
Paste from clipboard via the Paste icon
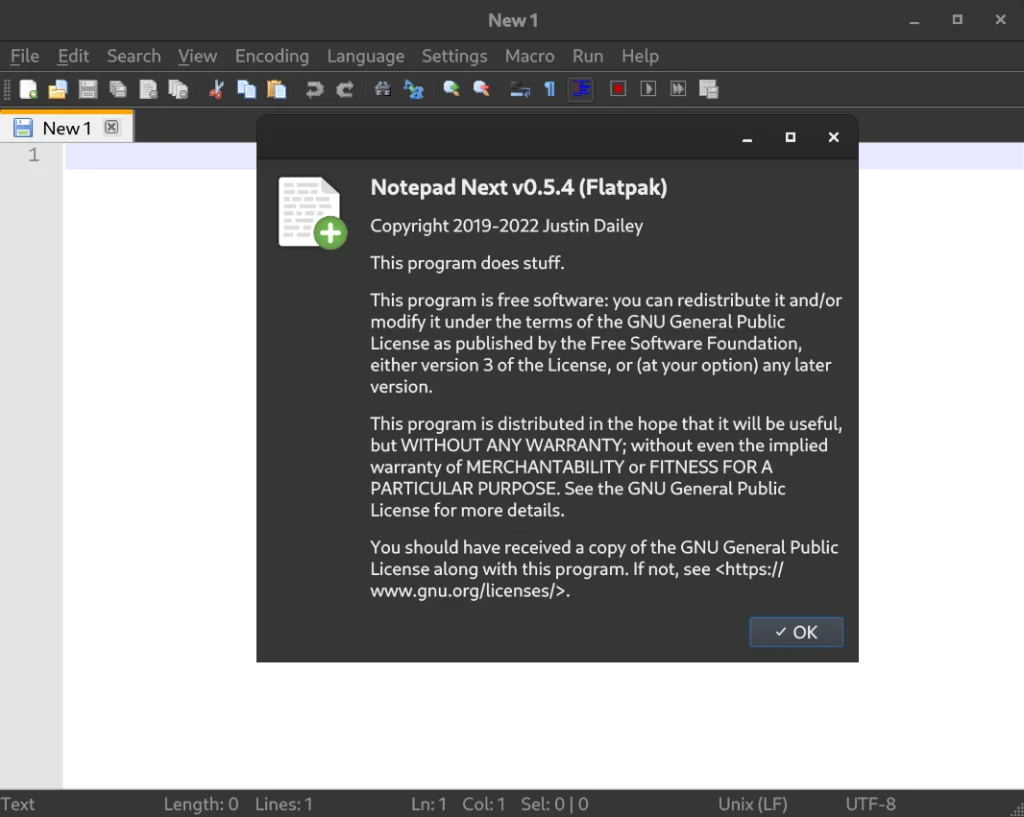pos(278,89)
